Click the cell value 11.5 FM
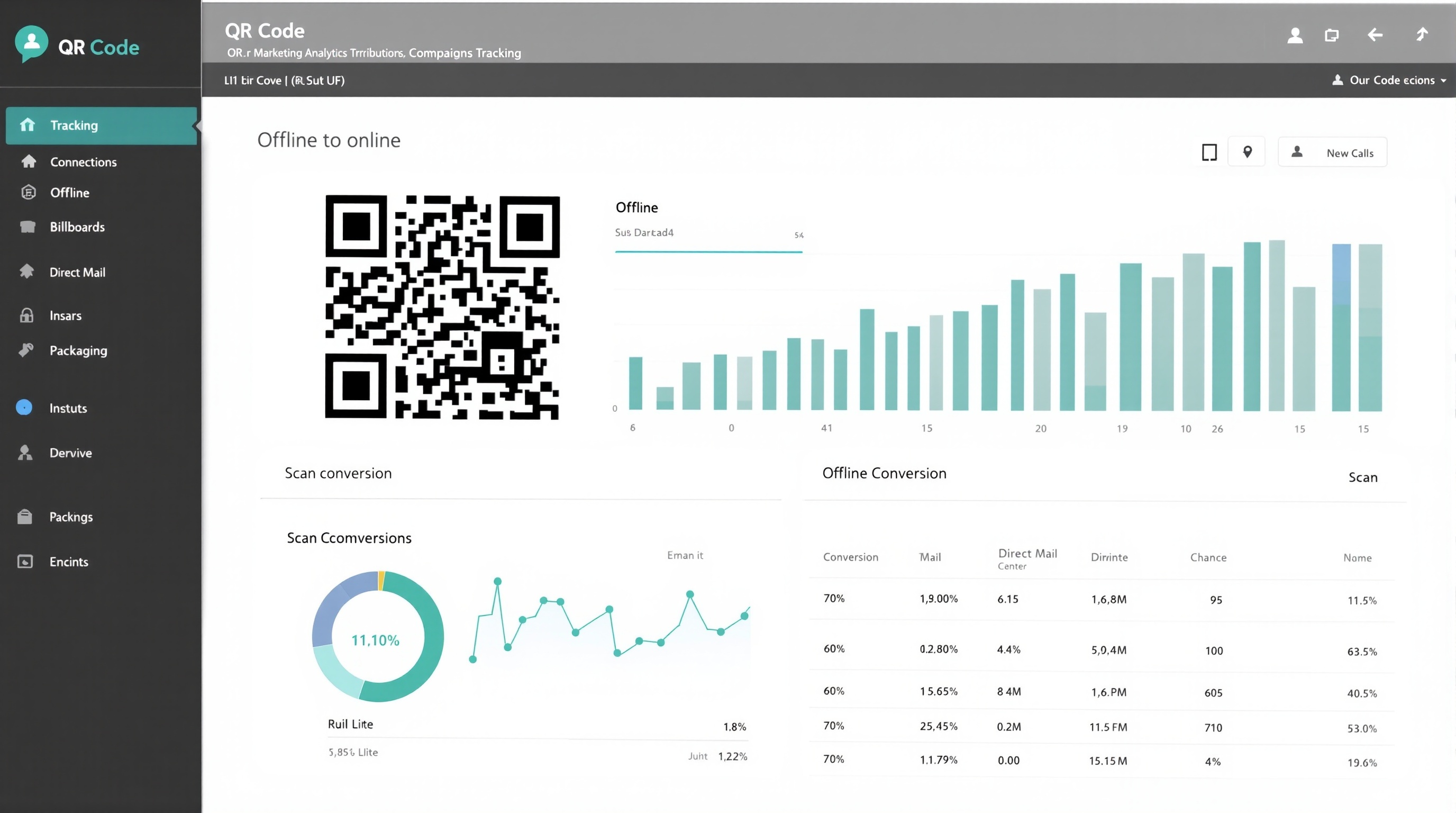 [1108, 727]
